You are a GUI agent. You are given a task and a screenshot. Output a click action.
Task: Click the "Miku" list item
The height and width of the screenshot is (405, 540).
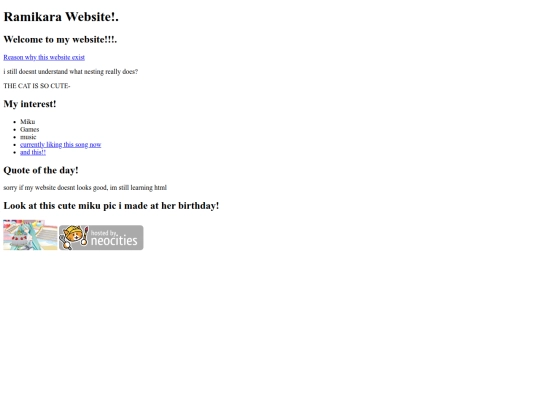(28, 122)
